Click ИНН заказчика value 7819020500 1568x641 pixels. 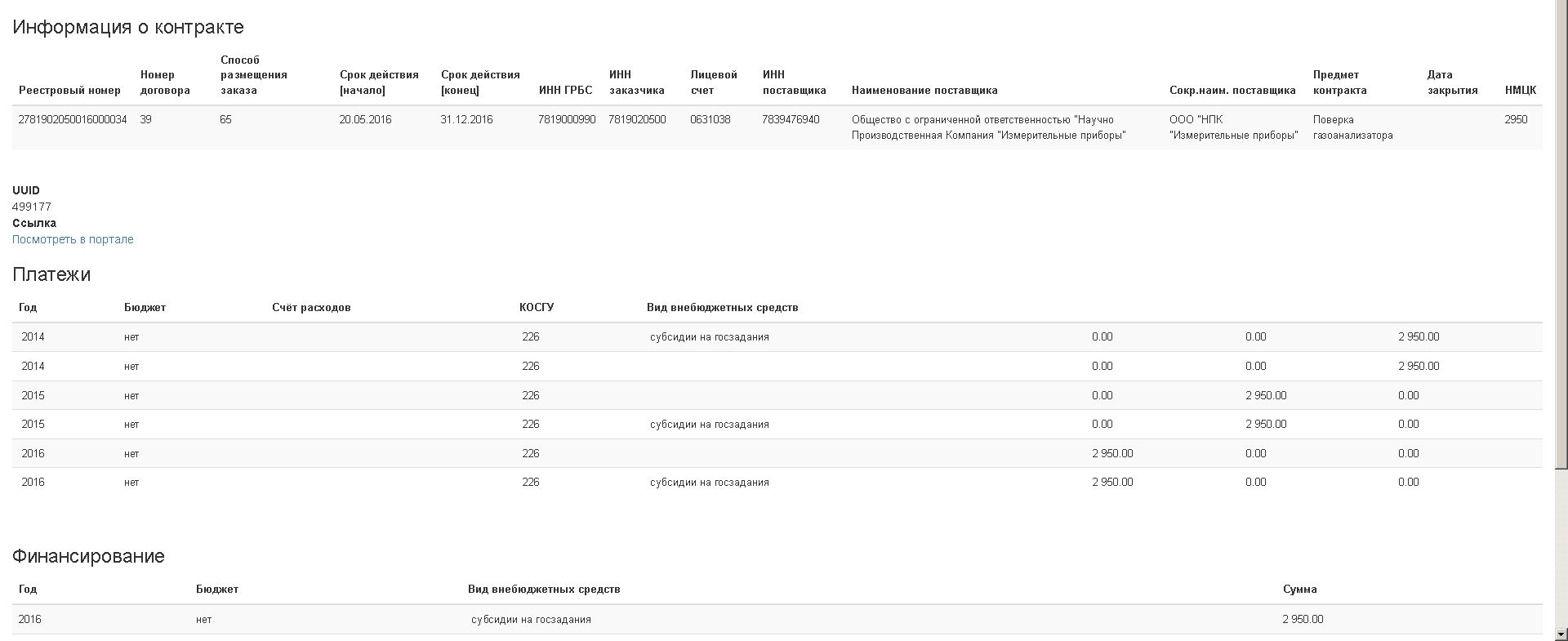(x=637, y=119)
